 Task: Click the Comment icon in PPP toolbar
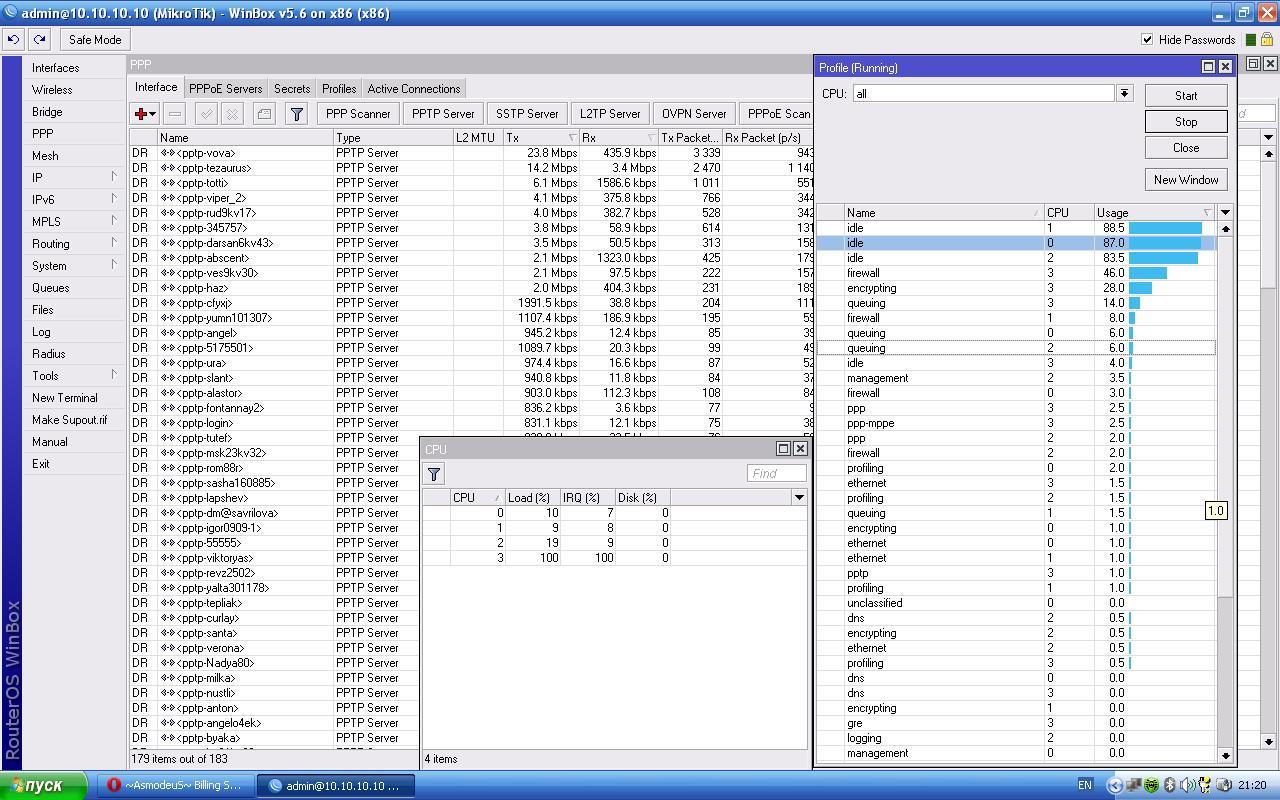(264, 114)
